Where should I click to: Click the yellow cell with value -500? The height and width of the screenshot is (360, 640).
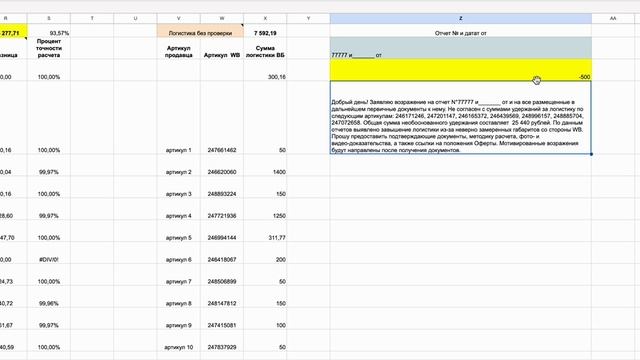[x=460, y=70]
